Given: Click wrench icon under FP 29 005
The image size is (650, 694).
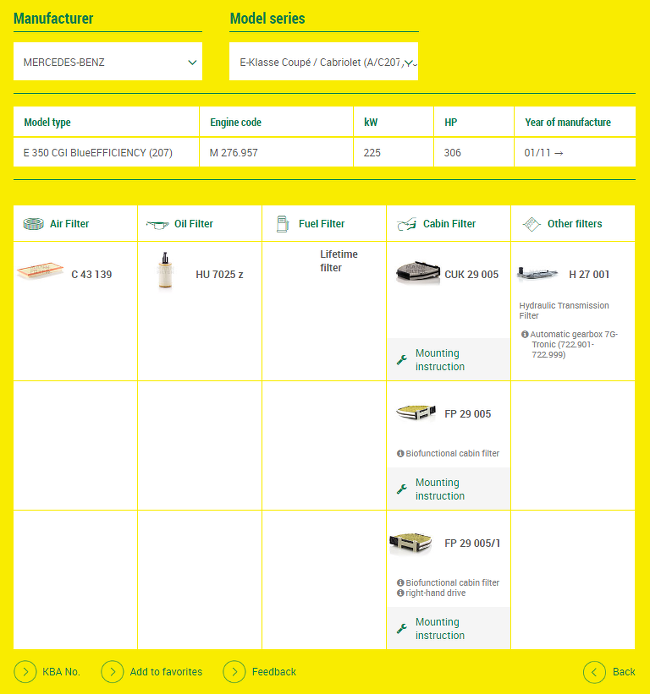Looking at the screenshot, I should pos(402,489).
